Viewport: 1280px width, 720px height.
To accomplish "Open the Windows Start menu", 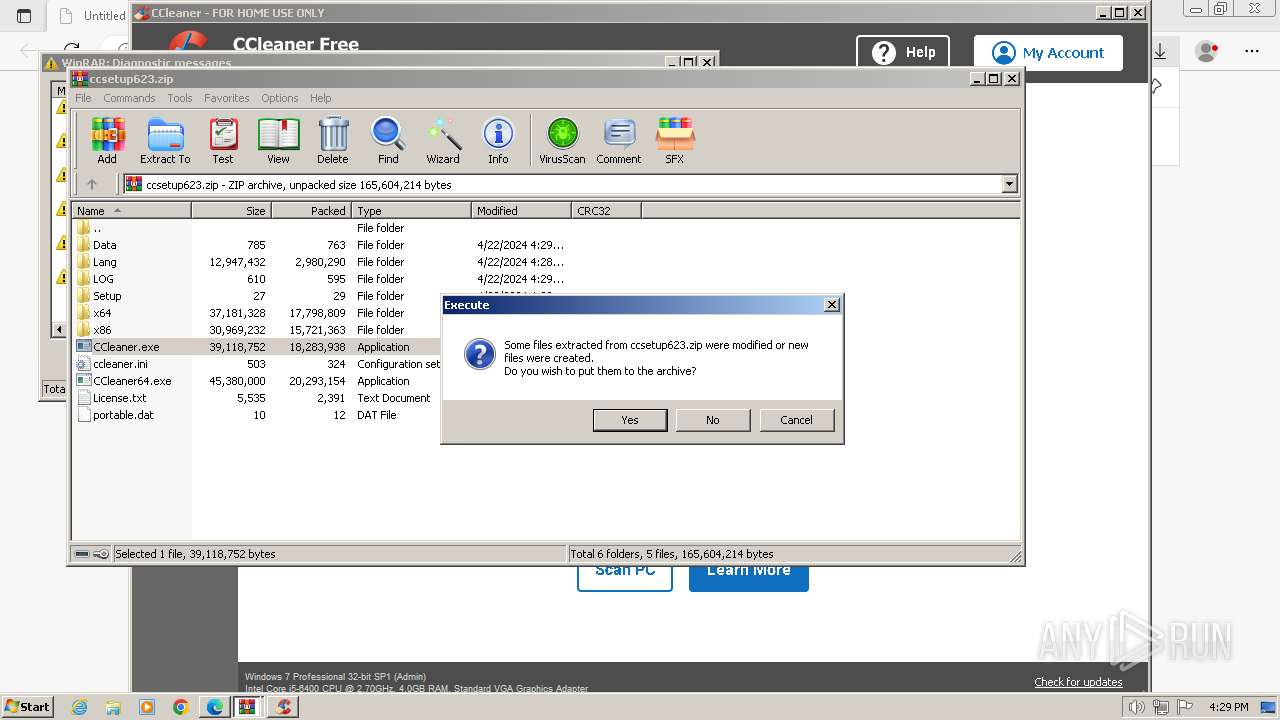I will [x=27, y=707].
